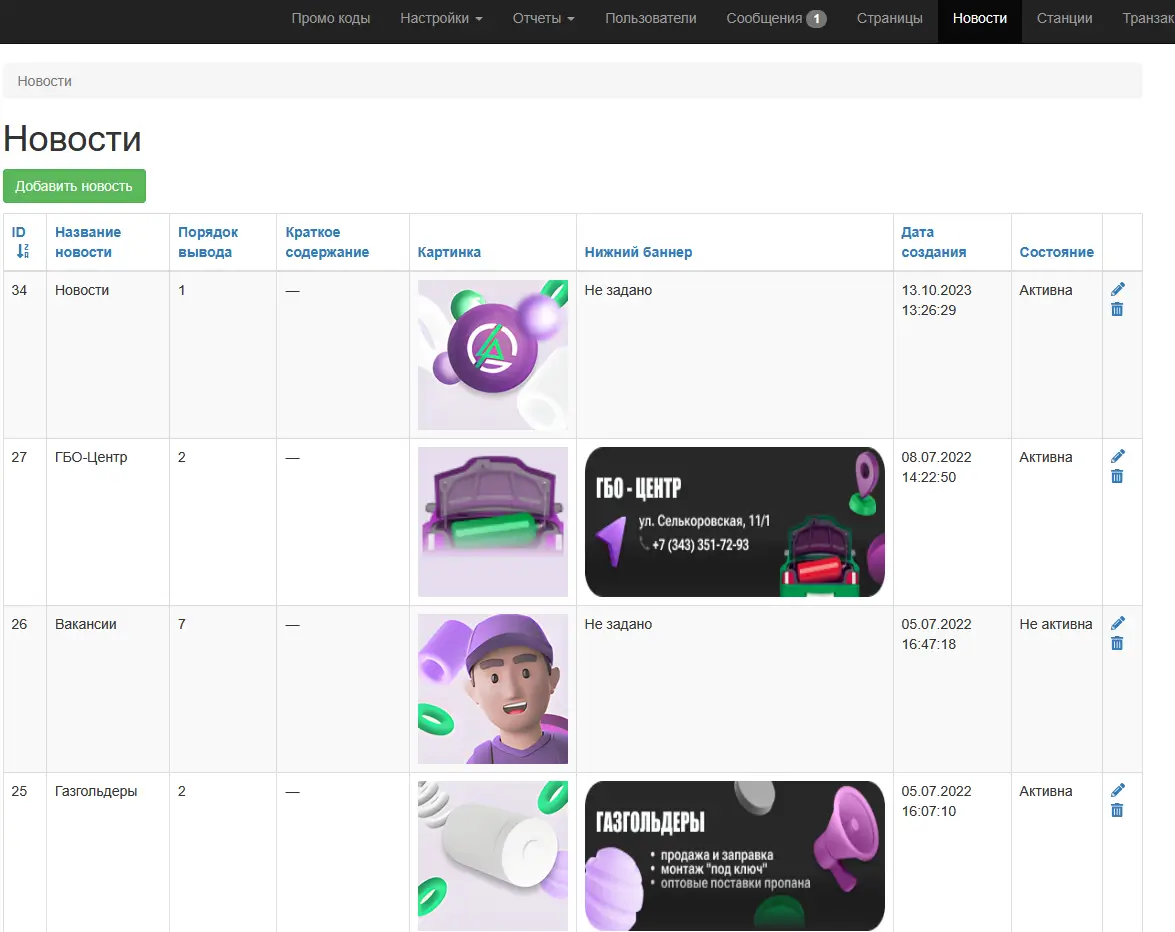Edit the Газгольдеры entry pencil icon
Viewport: 1175px width, 932px height.
point(1117,790)
